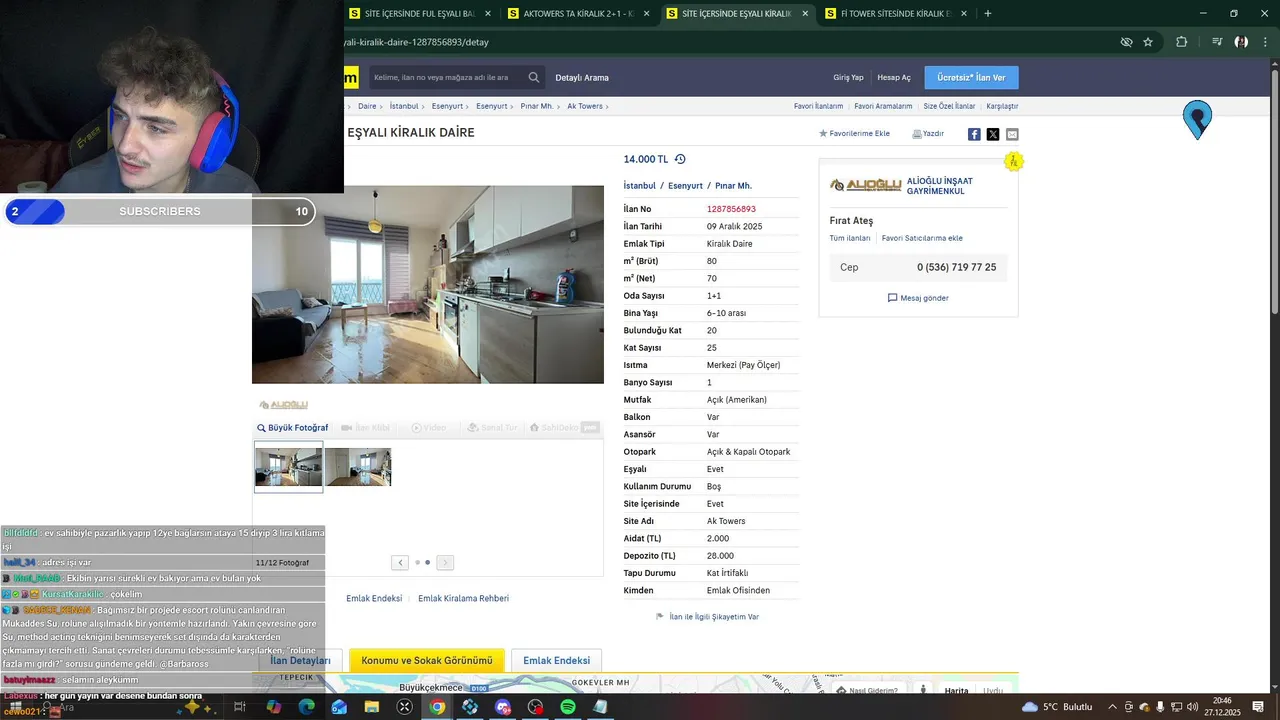Expand the Pınar Mh. breadcrumb dropdown

coord(559,106)
